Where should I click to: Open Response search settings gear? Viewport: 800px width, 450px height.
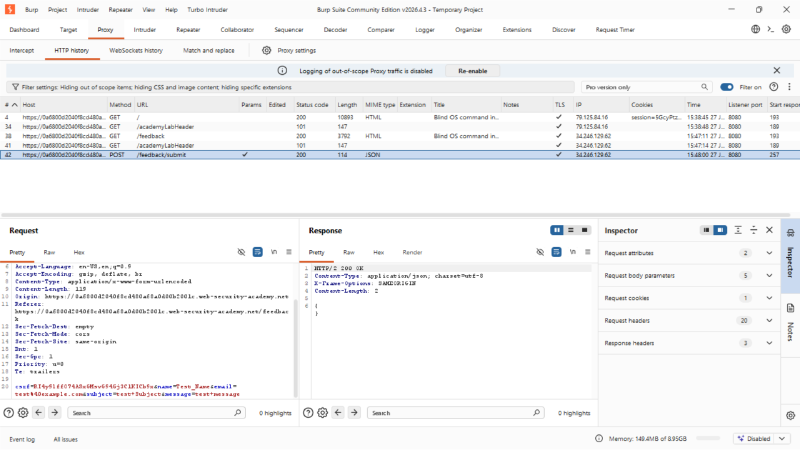[322, 413]
